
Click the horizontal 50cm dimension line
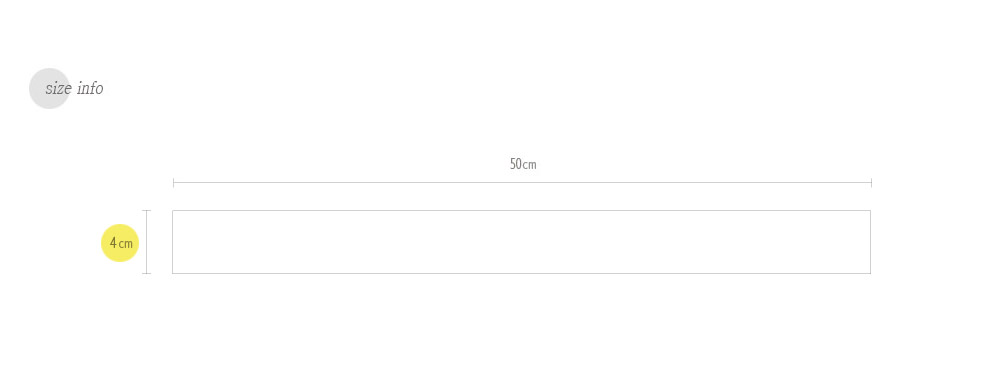522,183
